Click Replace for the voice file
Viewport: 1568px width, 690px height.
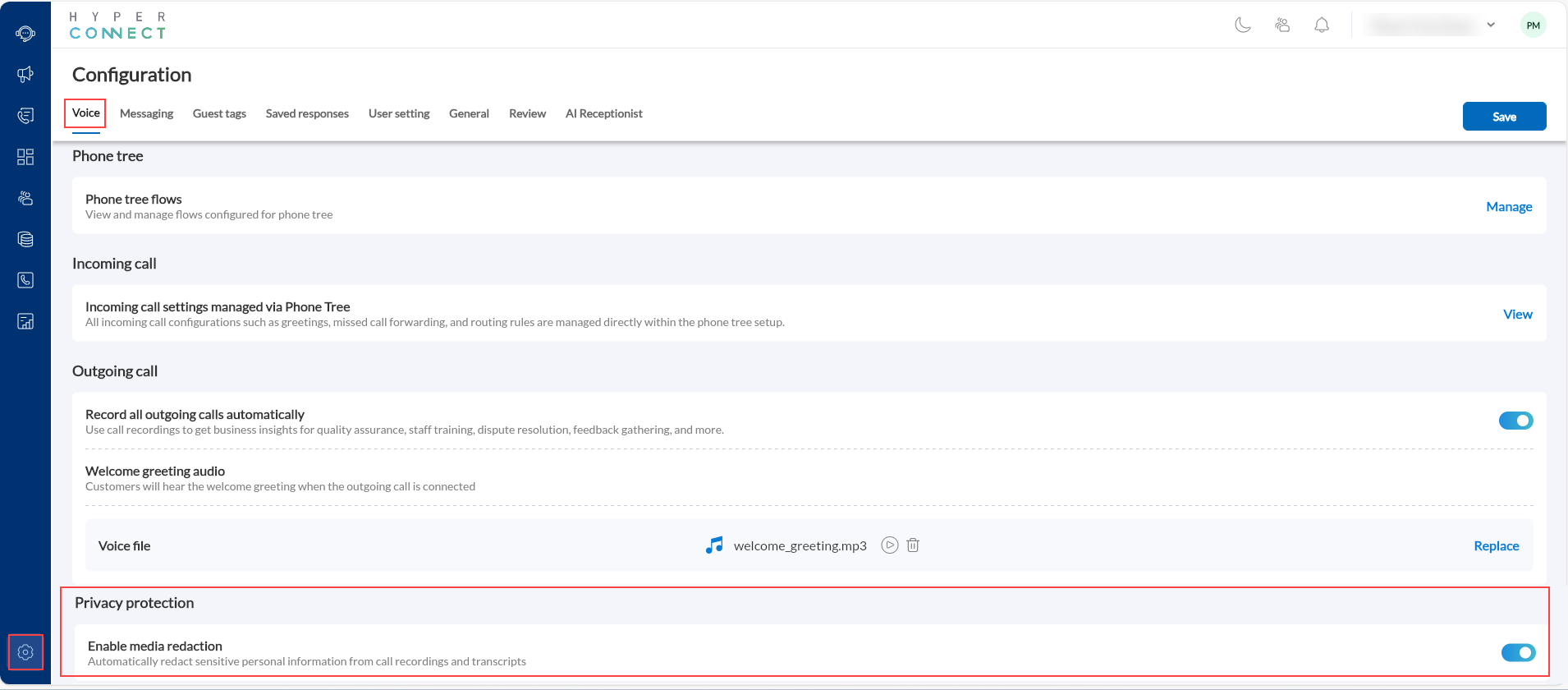click(x=1496, y=546)
